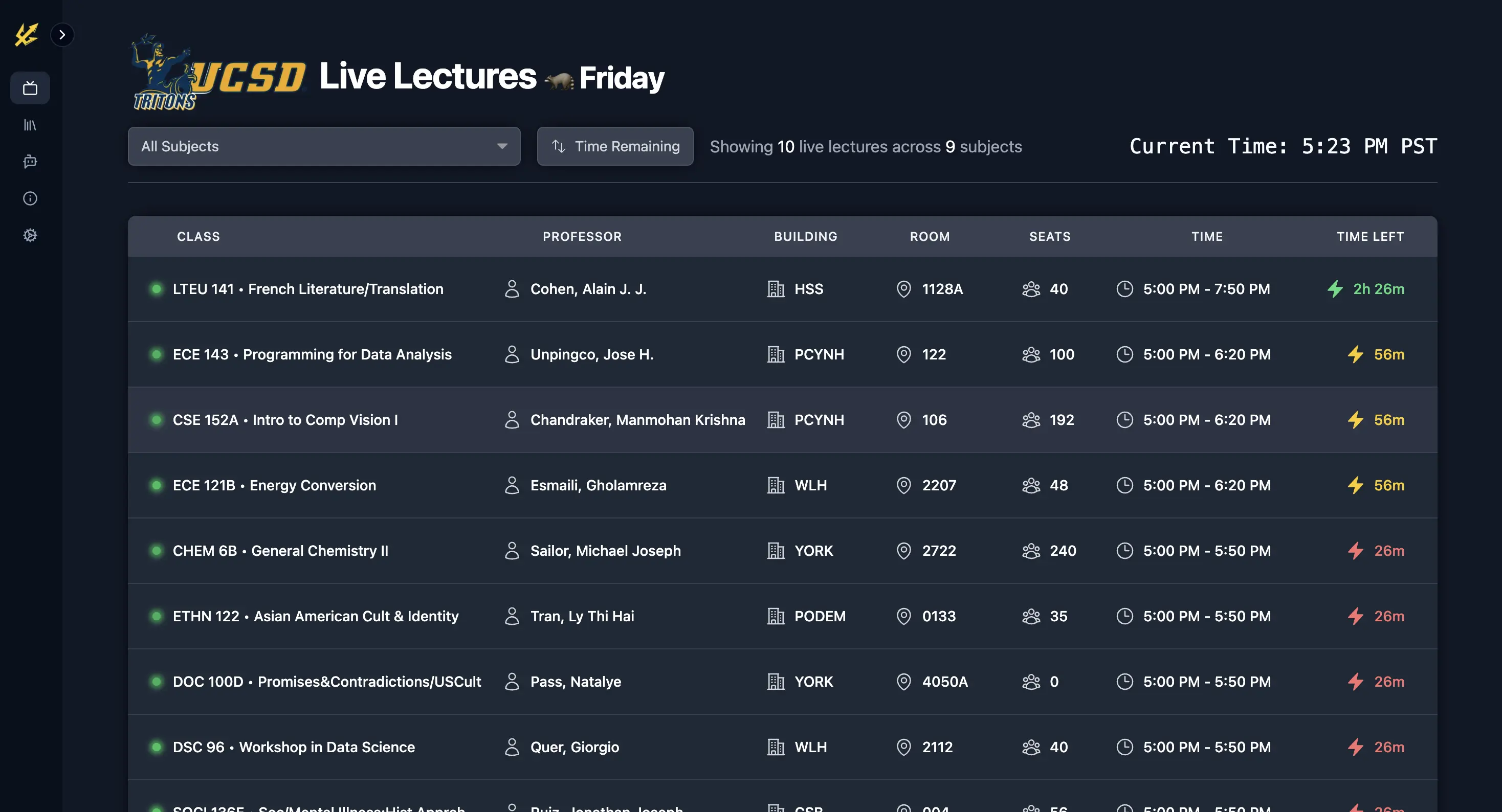Click green live dot for DOC 100D
This screenshot has width=1502, height=812.
click(x=156, y=682)
